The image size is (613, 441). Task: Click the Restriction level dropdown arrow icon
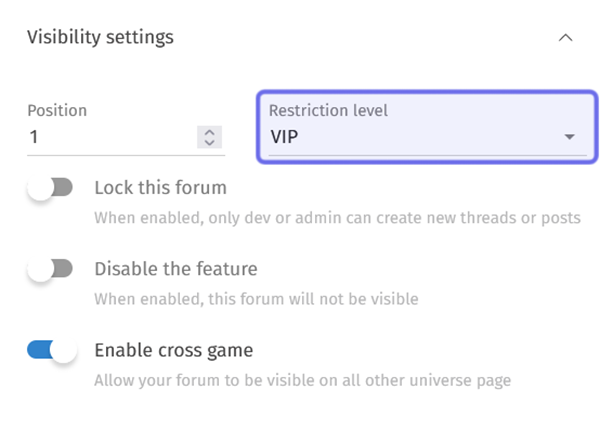coord(570,137)
